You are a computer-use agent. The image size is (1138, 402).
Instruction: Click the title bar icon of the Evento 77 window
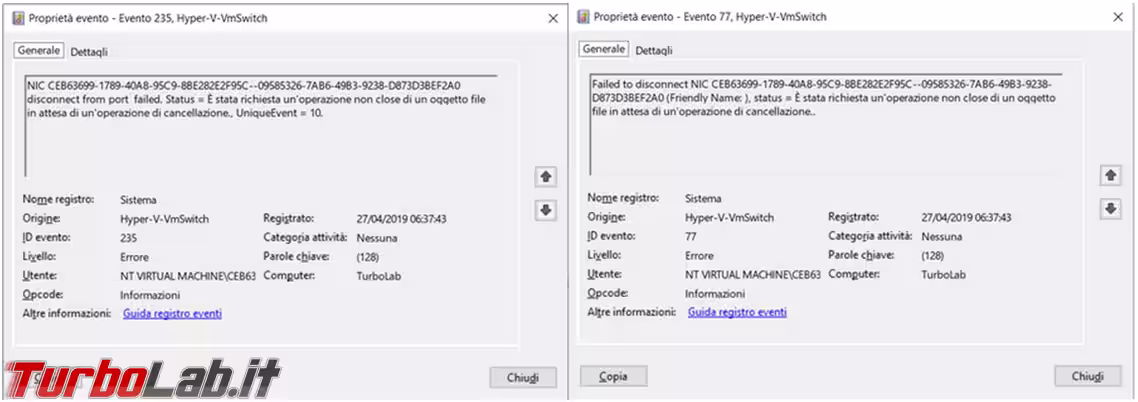(x=583, y=17)
